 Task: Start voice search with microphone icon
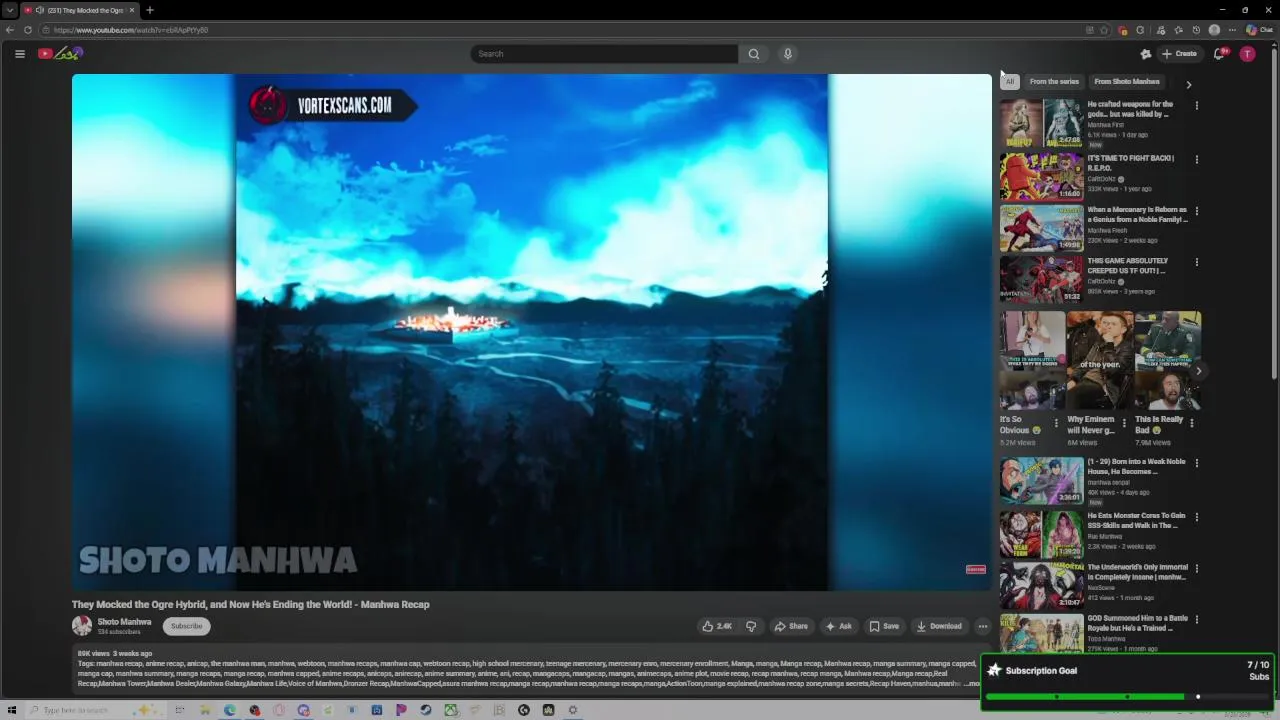pyautogui.click(x=788, y=54)
